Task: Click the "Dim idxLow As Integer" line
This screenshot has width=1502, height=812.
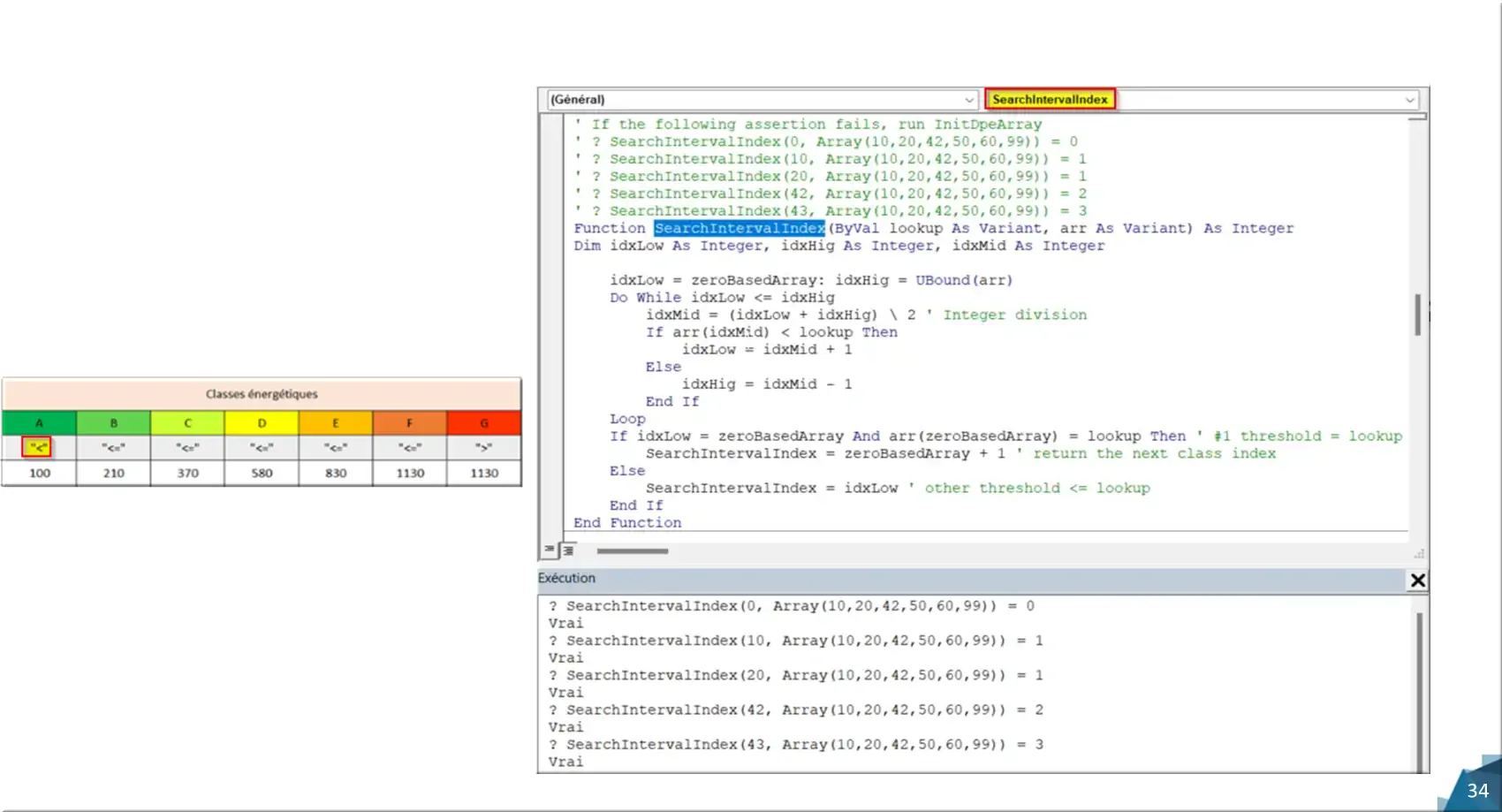Action: [x=839, y=246]
